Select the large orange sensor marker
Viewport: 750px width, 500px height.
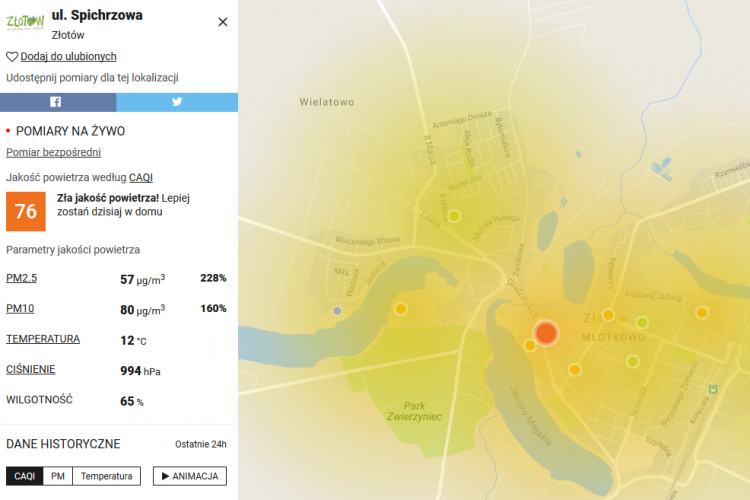click(x=546, y=333)
